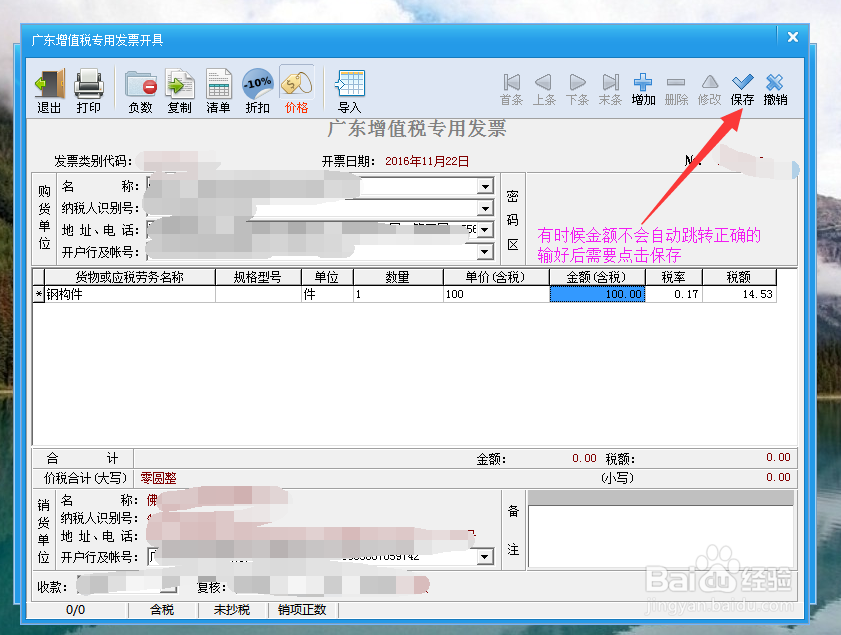Click 销项正数 in the status bar
841x635 pixels.
pyautogui.click(x=301, y=609)
